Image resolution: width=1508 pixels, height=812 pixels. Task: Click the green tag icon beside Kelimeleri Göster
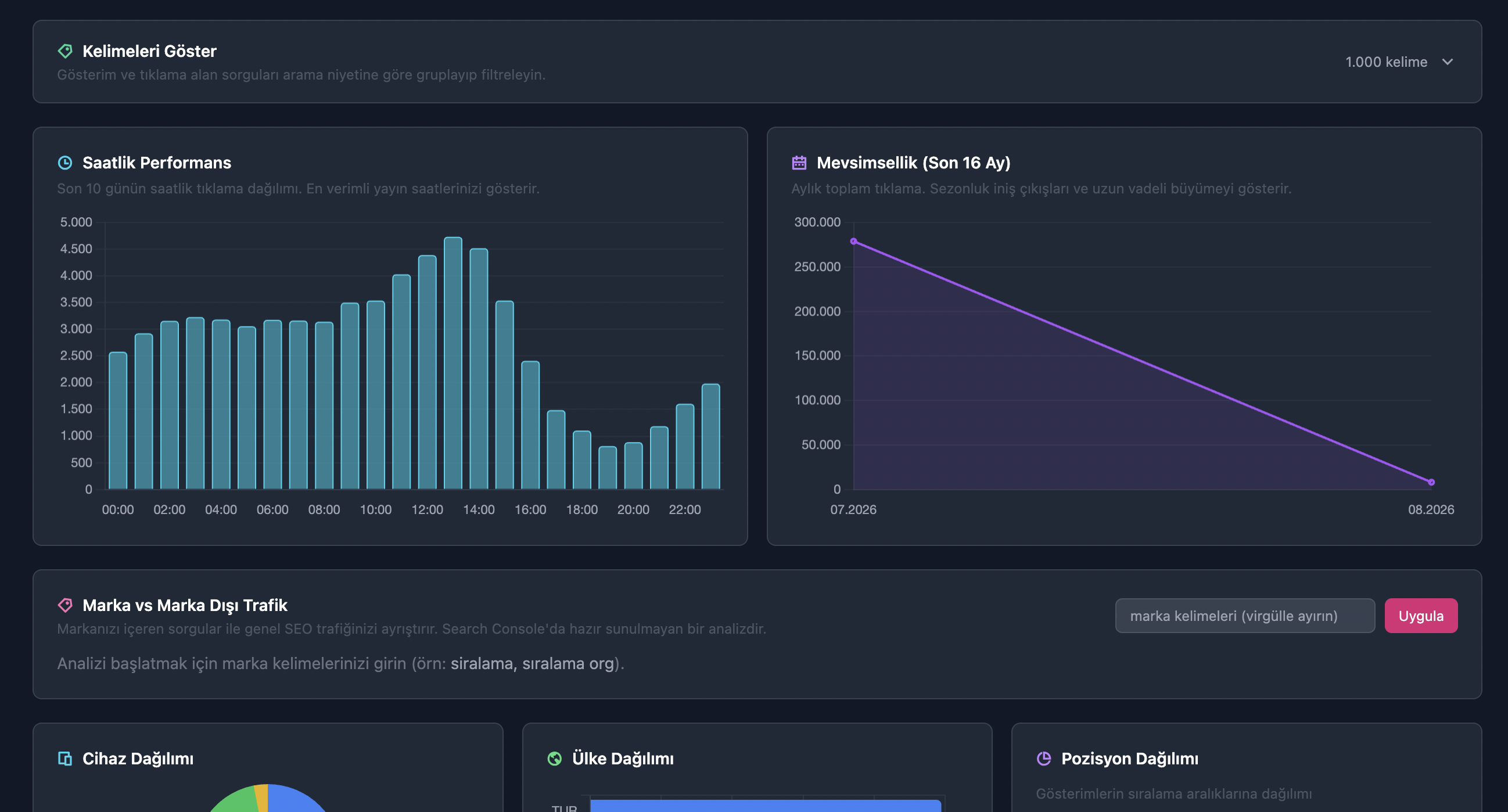pyautogui.click(x=65, y=51)
